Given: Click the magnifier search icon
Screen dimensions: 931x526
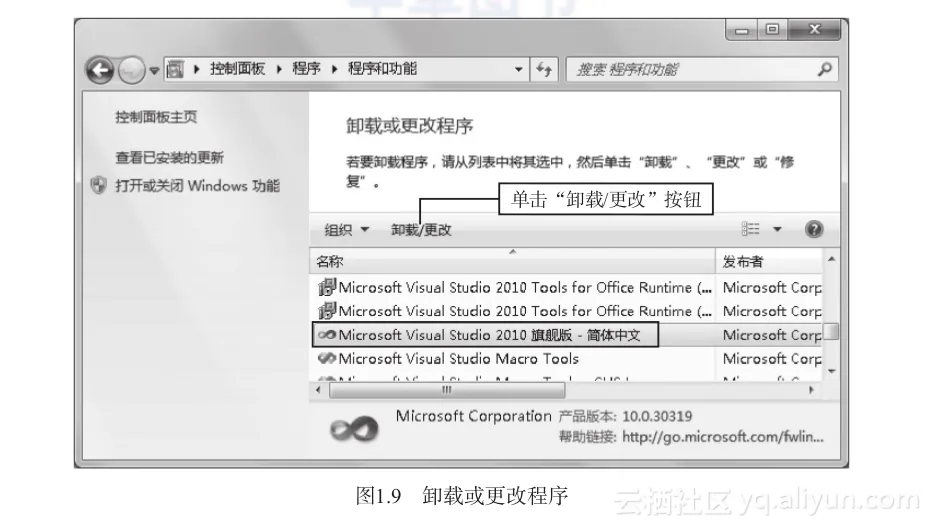Looking at the screenshot, I should click(x=824, y=69).
